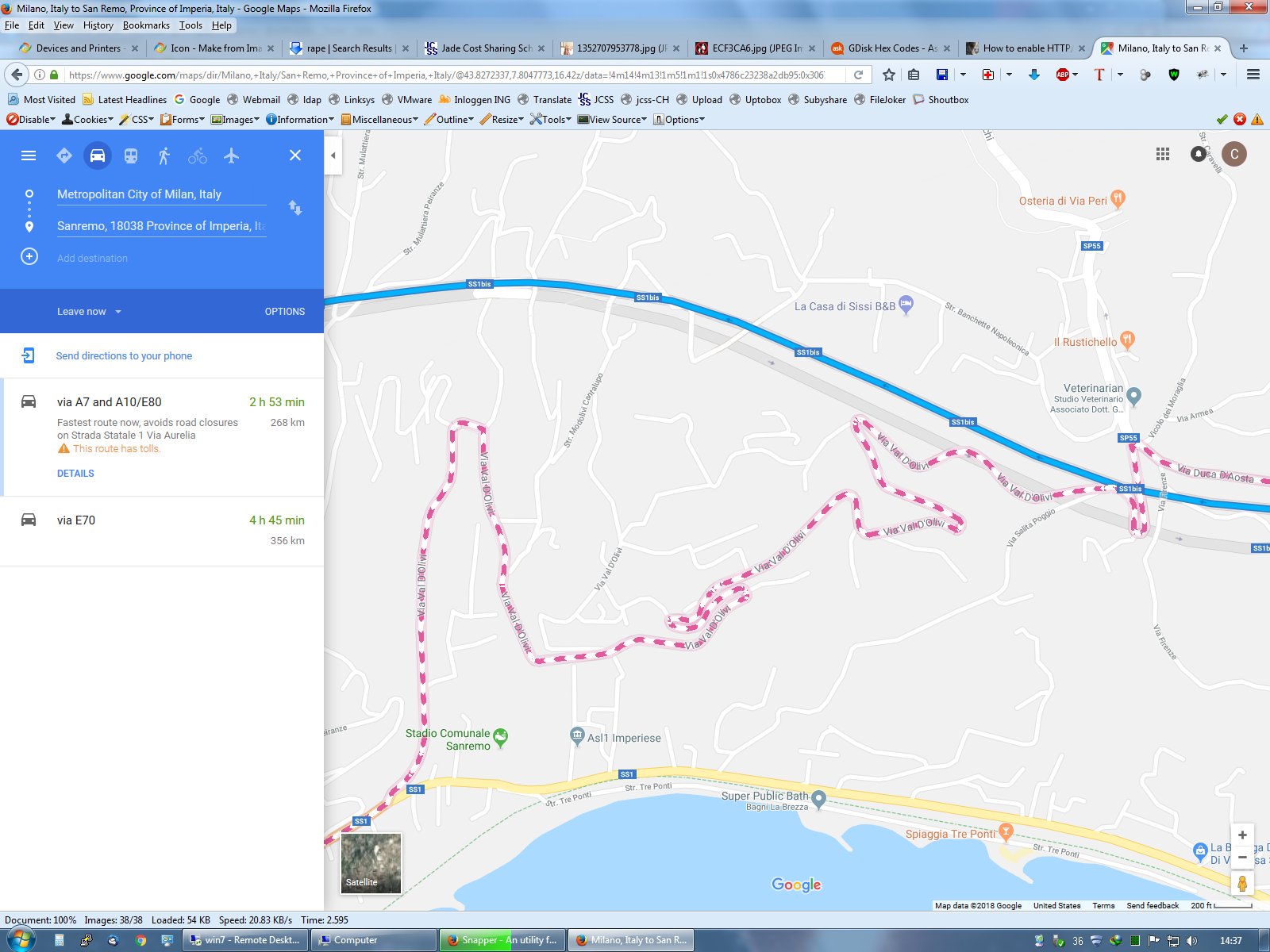Click the Adblock Plus toolbar icon
The image size is (1270, 952).
click(x=1063, y=75)
